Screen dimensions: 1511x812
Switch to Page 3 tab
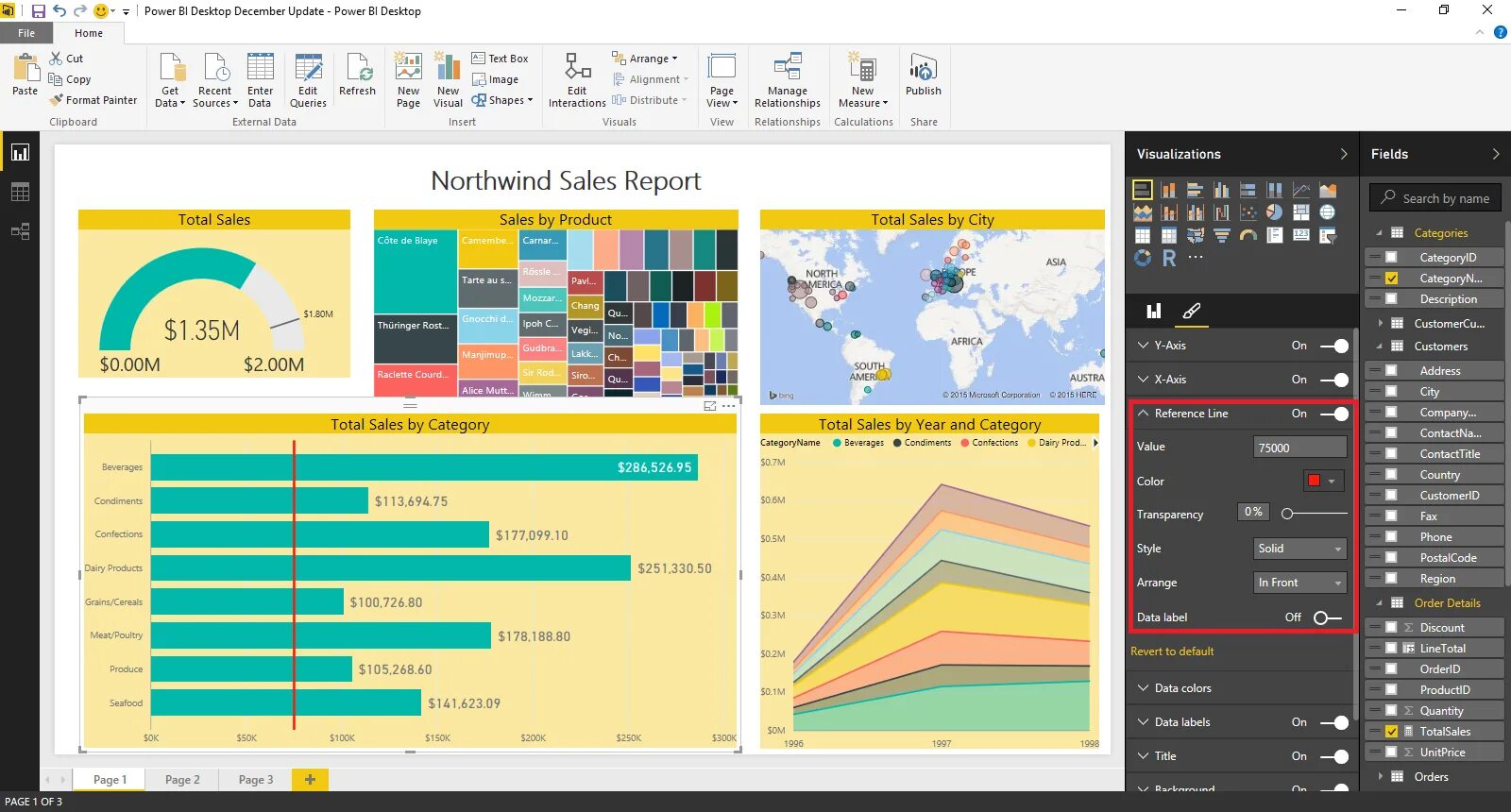[256, 780]
